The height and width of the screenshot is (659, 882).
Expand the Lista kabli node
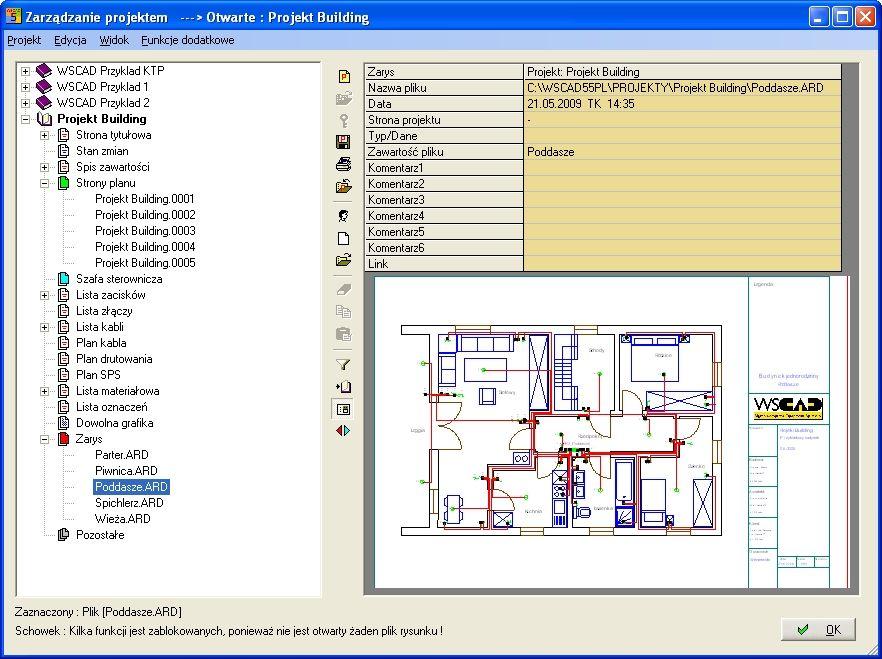tap(44, 327)
